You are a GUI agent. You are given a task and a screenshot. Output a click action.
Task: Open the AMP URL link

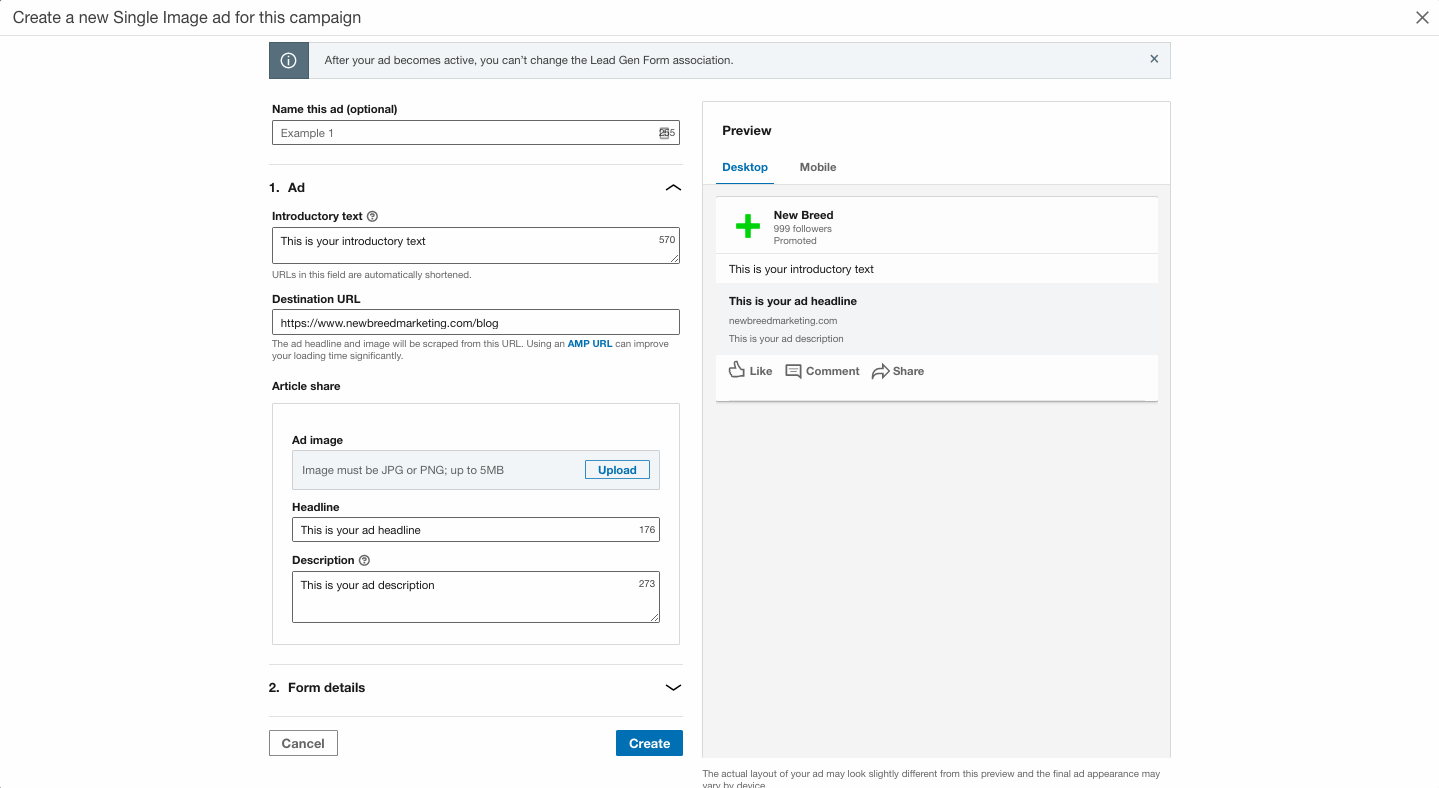pos(589,344)
